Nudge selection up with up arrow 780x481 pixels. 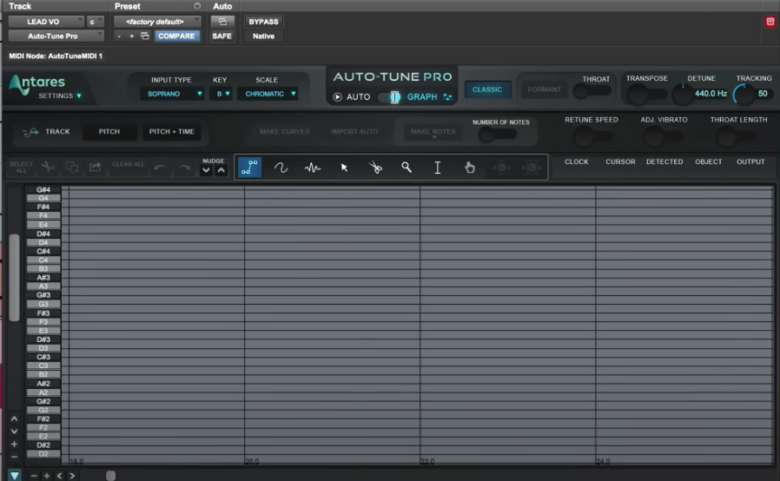click(221, 170)
